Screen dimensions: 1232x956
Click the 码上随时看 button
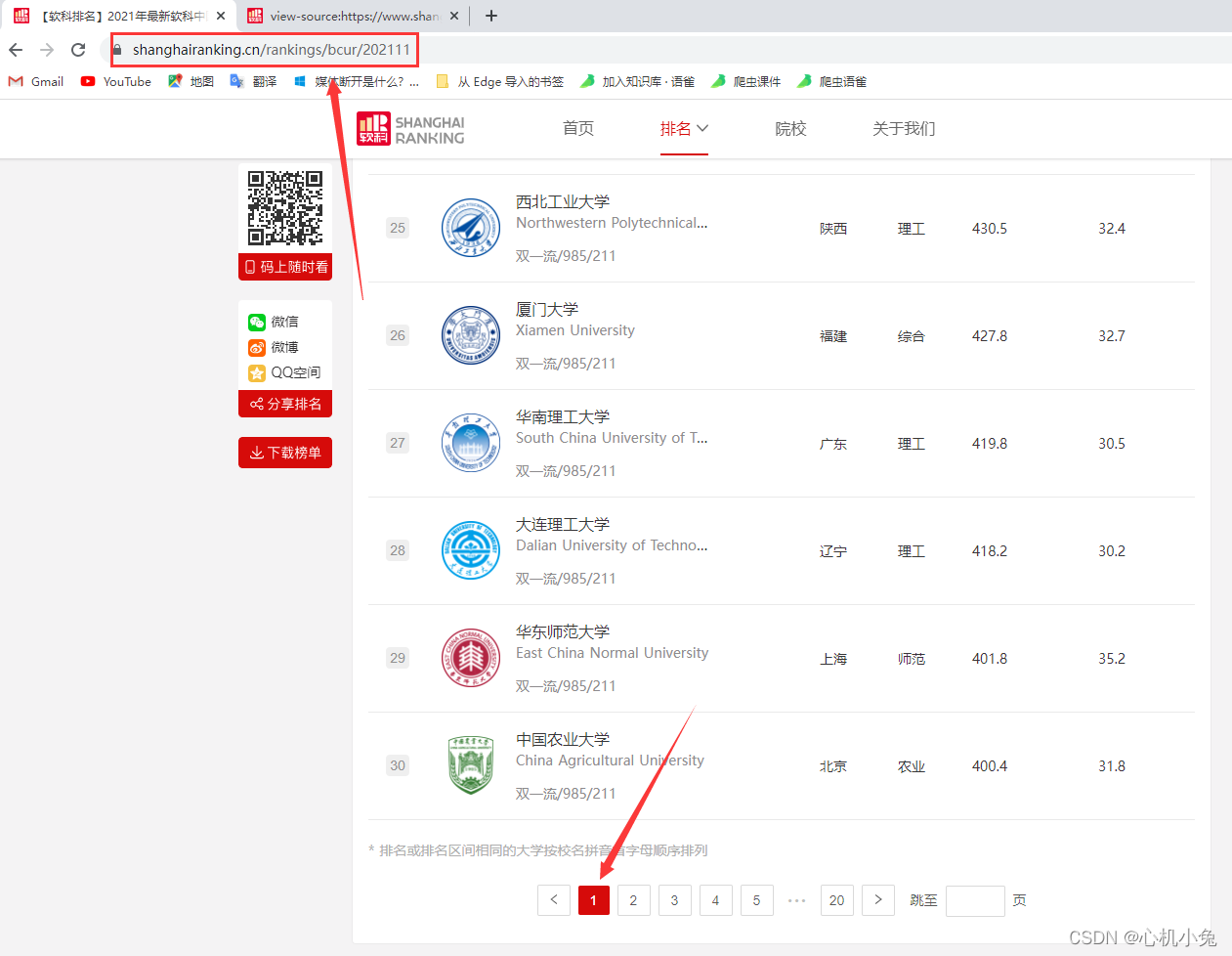pos(285,267)
